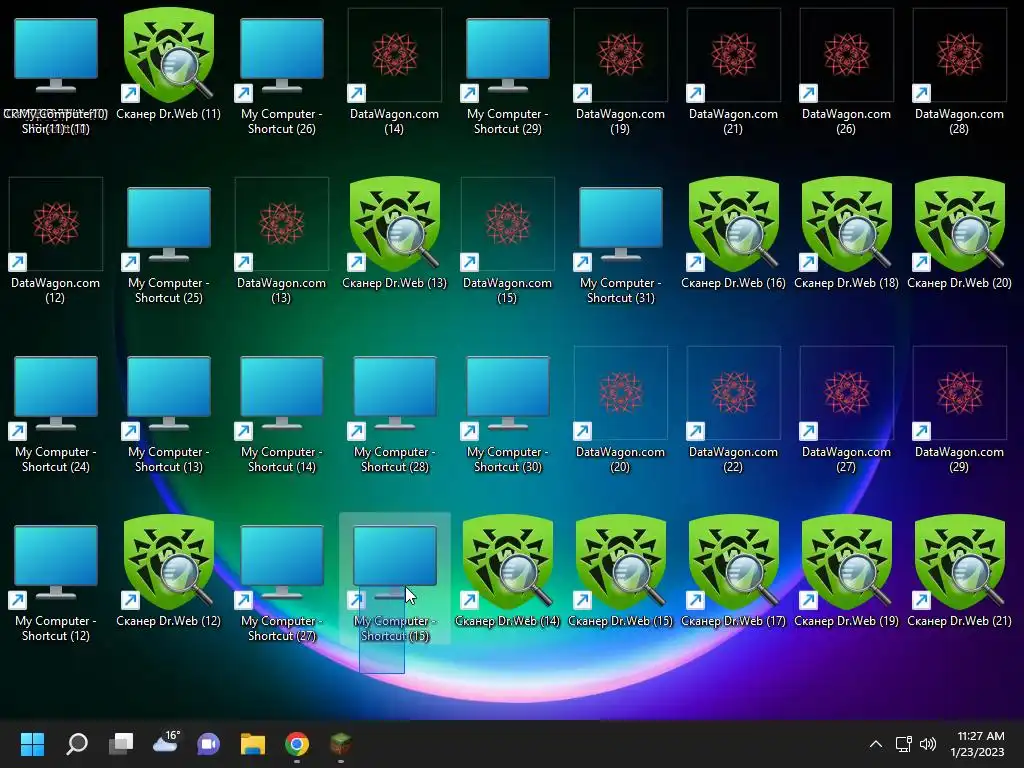Open File Explorer from the taskbar
This screenshot has width=1024, height=768.
253,743
